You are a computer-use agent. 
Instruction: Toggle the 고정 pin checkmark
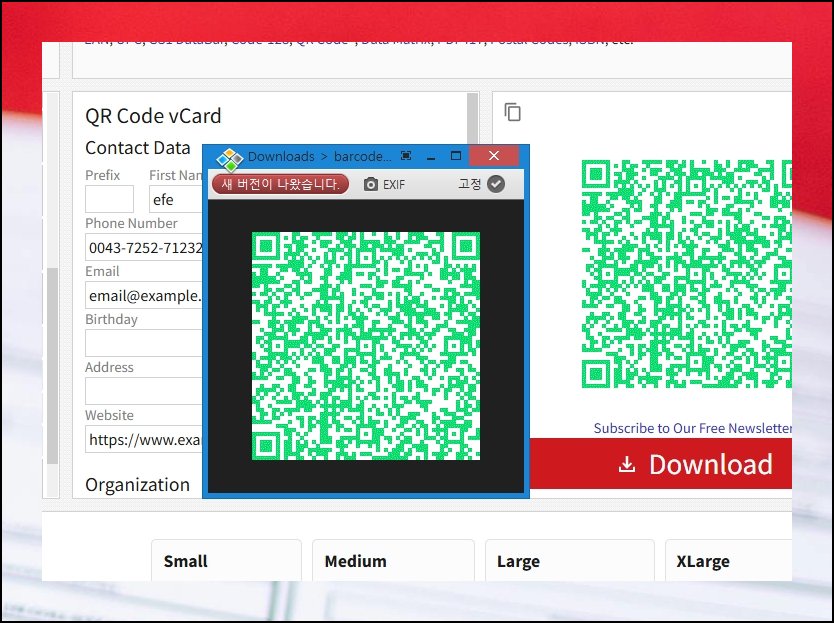(x=496, y=184)
